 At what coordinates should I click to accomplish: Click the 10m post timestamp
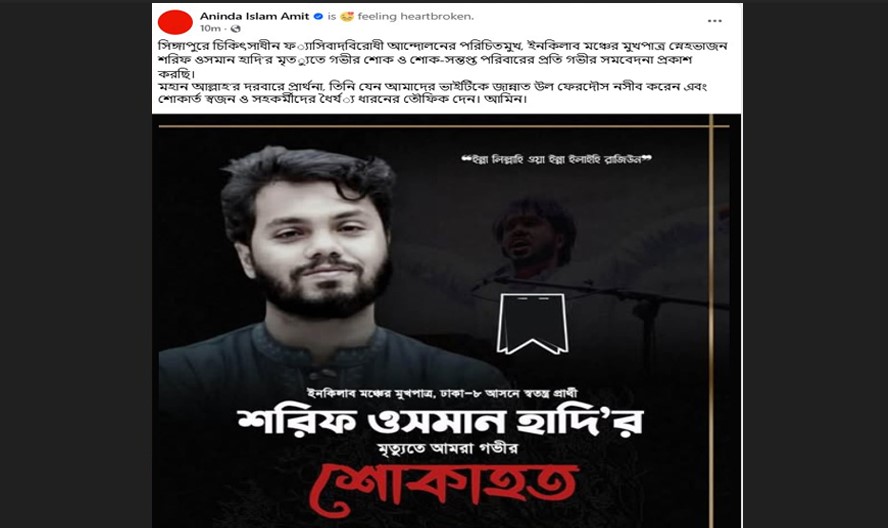210,28
